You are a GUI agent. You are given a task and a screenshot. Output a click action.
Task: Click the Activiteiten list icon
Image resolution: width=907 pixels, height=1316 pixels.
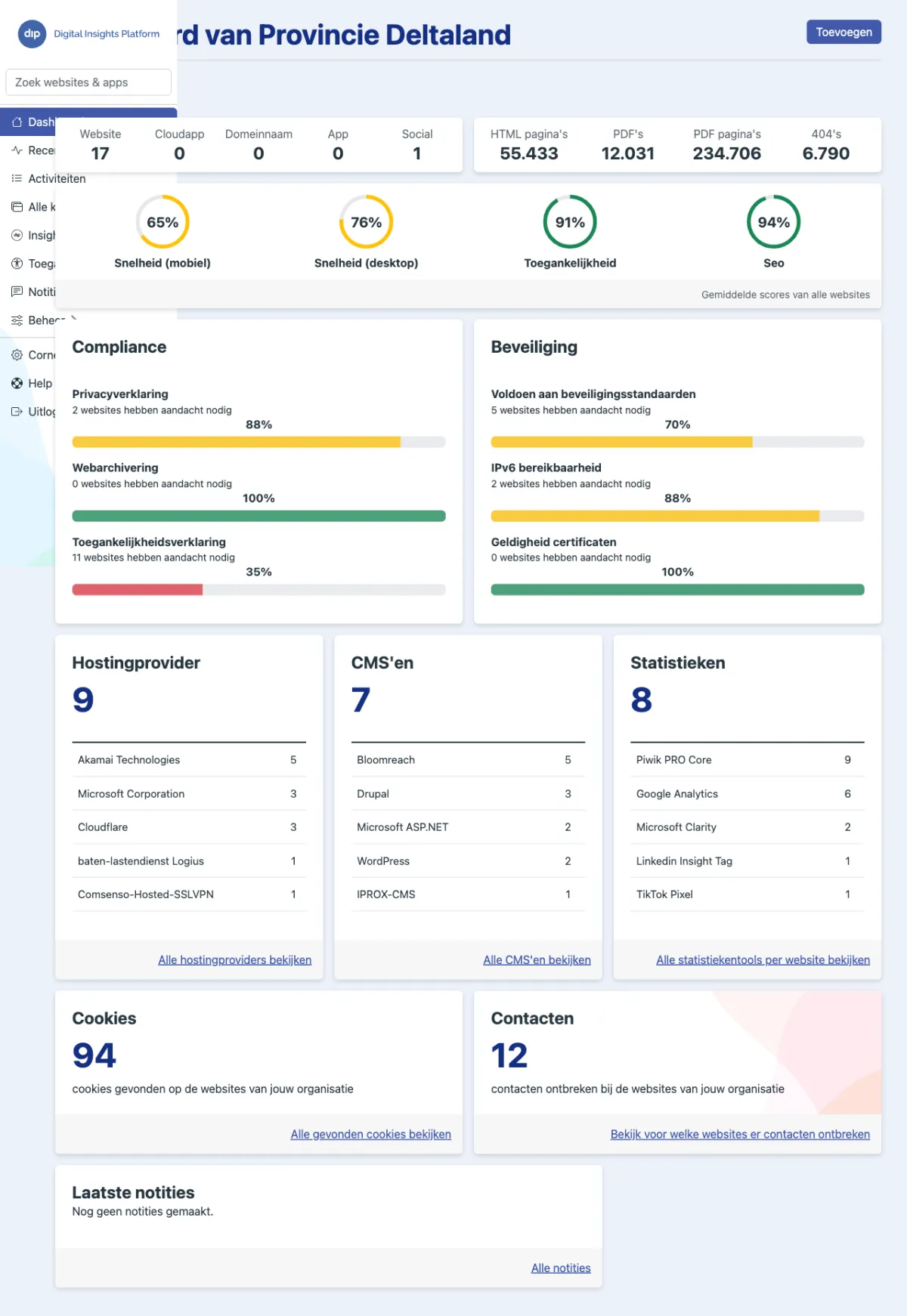(x=17, y=179)
